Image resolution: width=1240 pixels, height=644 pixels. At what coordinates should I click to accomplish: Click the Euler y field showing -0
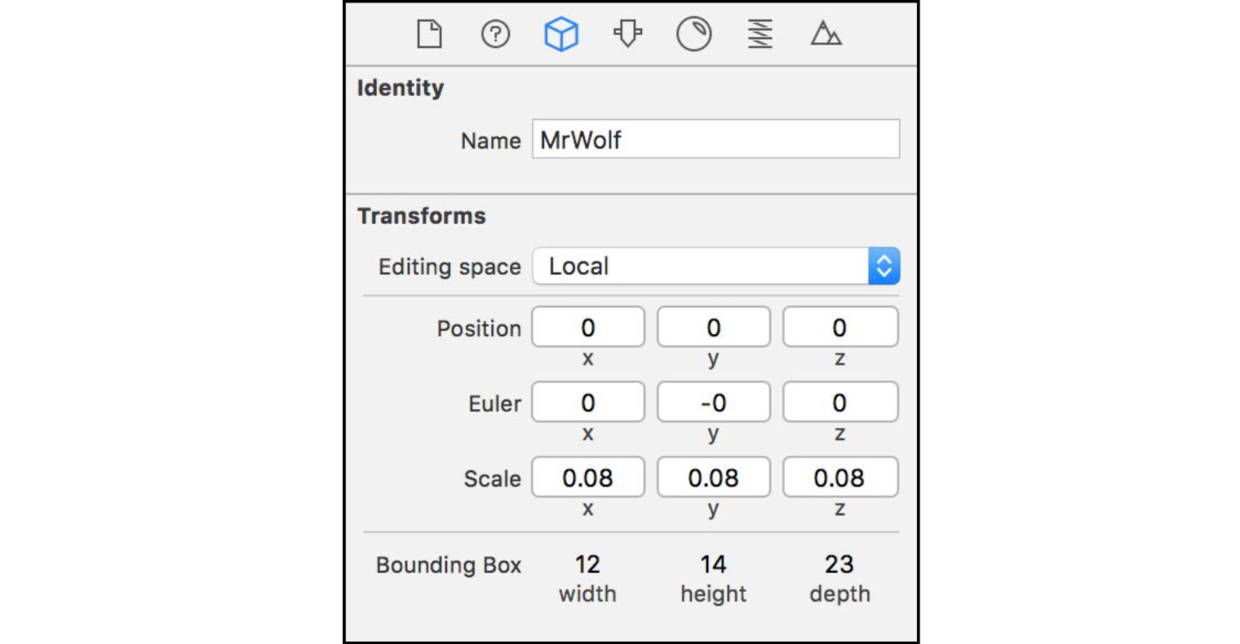(x=713, y=402)
